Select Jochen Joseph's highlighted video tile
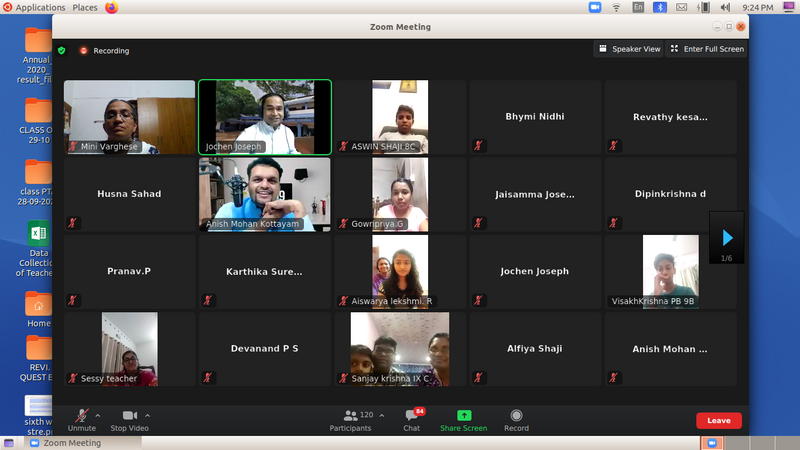Image resolution: width=800 pixels, height=450 pixels. point(265,117)
